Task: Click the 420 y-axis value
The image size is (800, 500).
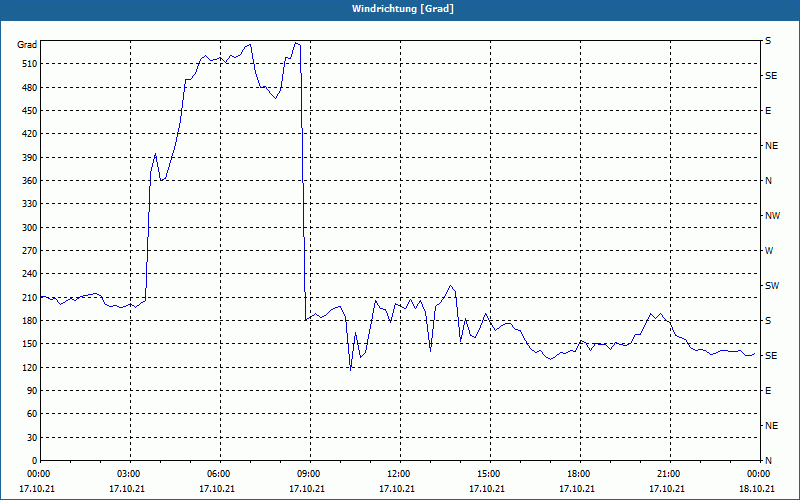Action: pyautogui.click(x=30, y=134)
